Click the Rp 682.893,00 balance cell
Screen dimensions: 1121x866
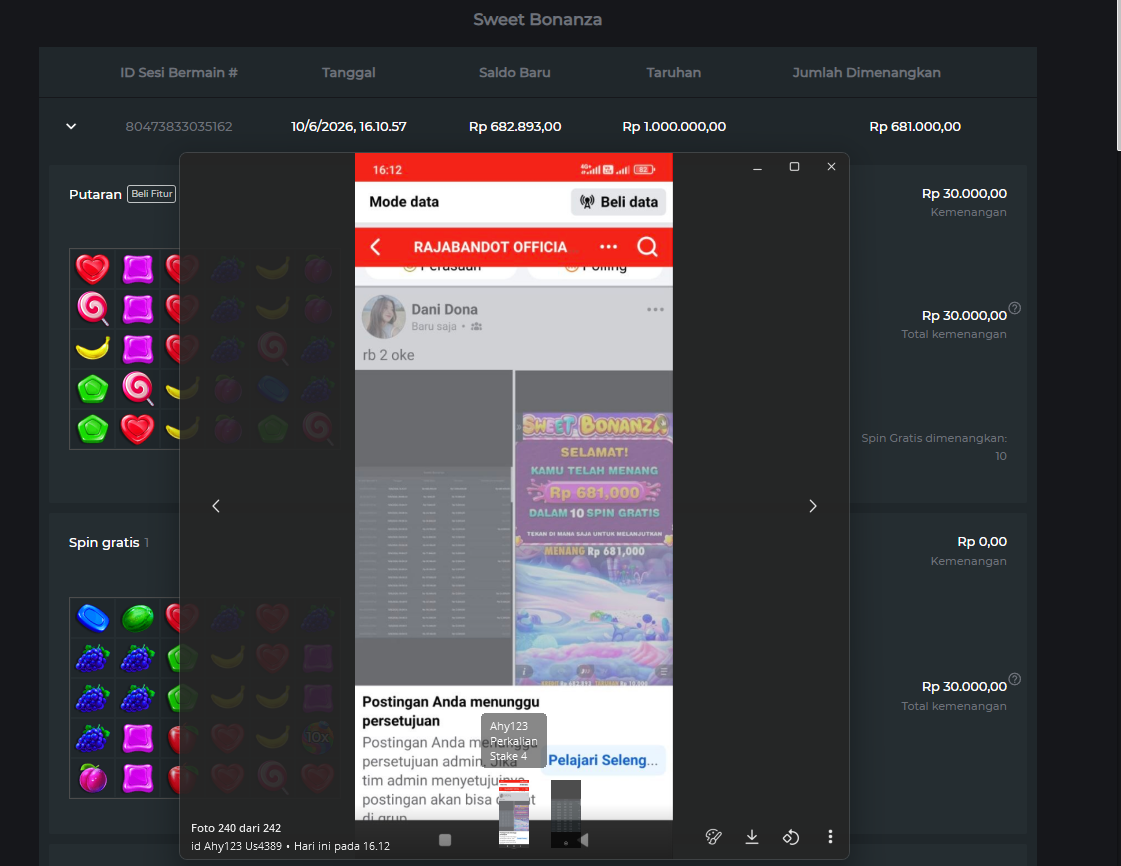[515, 127]
